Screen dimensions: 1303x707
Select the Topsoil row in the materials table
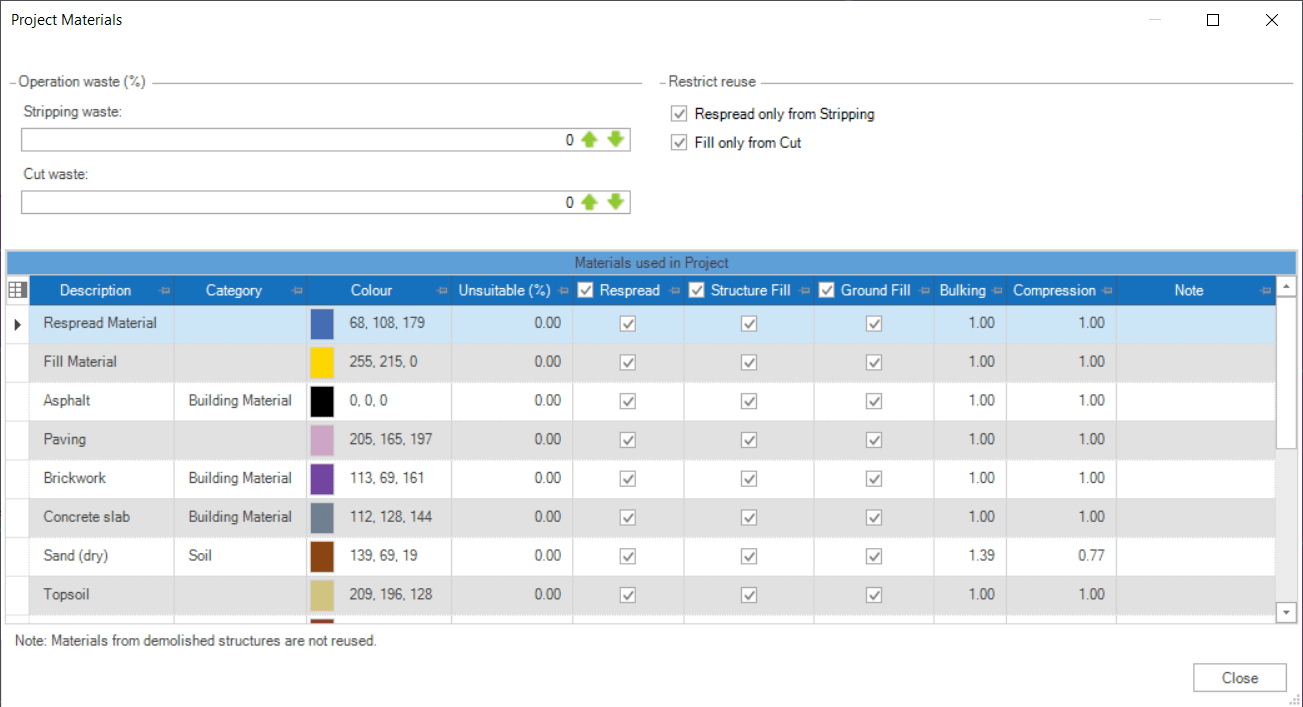click(x=100, y=593)
